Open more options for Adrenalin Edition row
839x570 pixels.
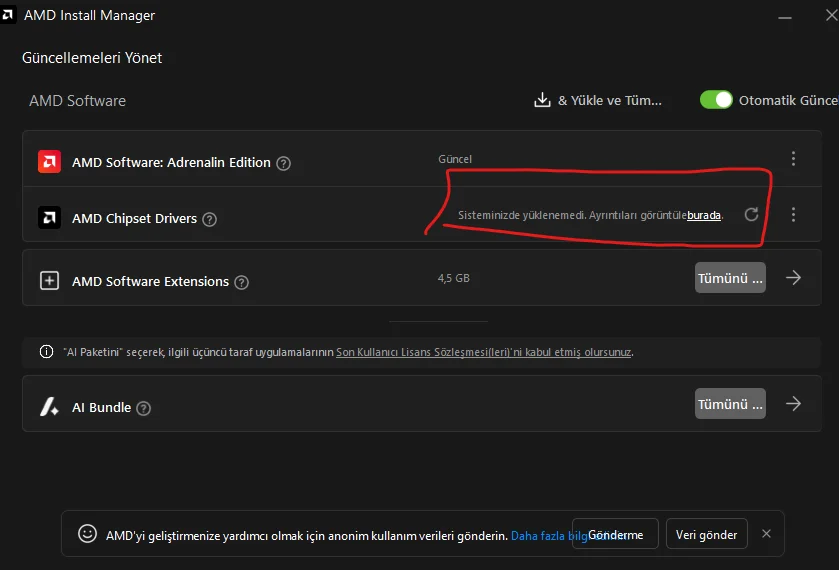pos(794,158)
